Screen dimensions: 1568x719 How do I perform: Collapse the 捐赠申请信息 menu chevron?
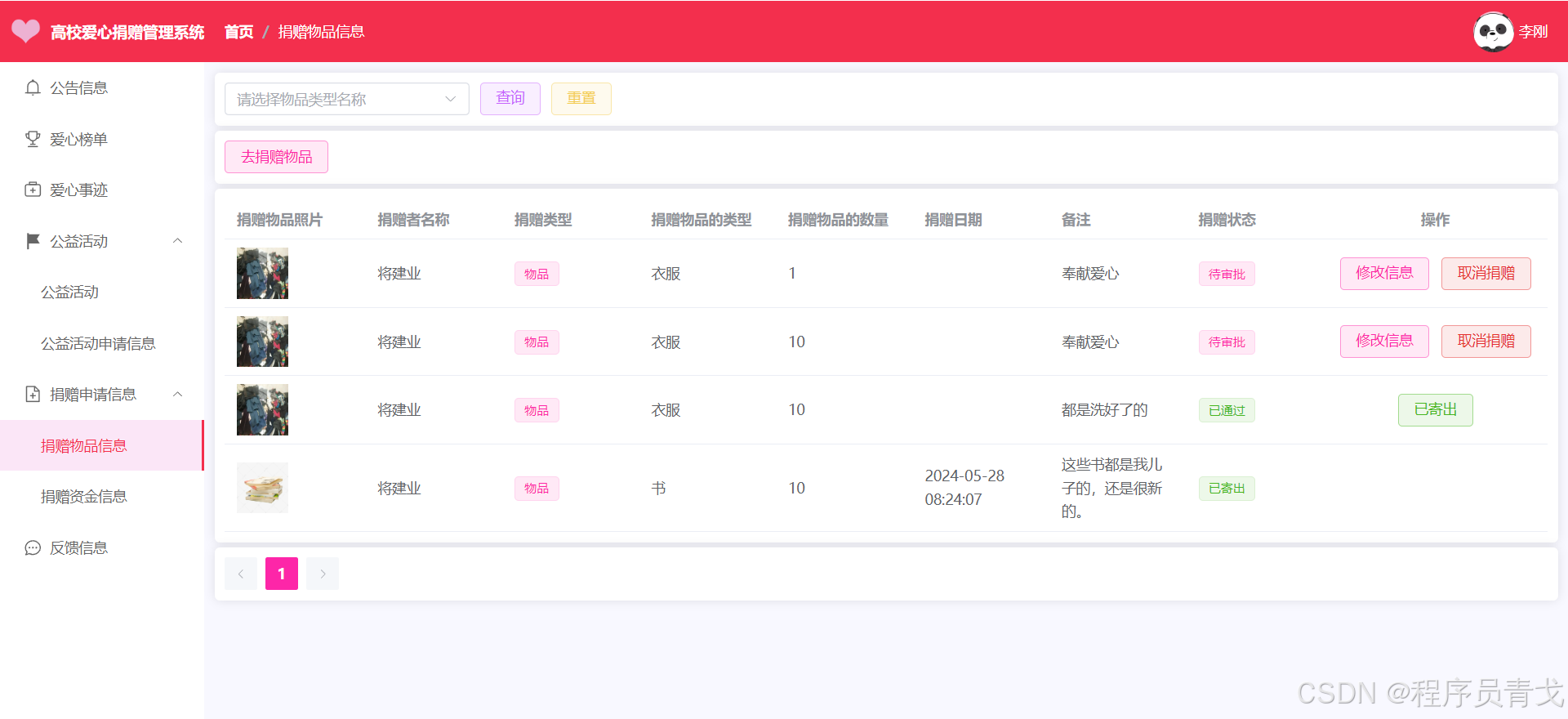(178, 394)
